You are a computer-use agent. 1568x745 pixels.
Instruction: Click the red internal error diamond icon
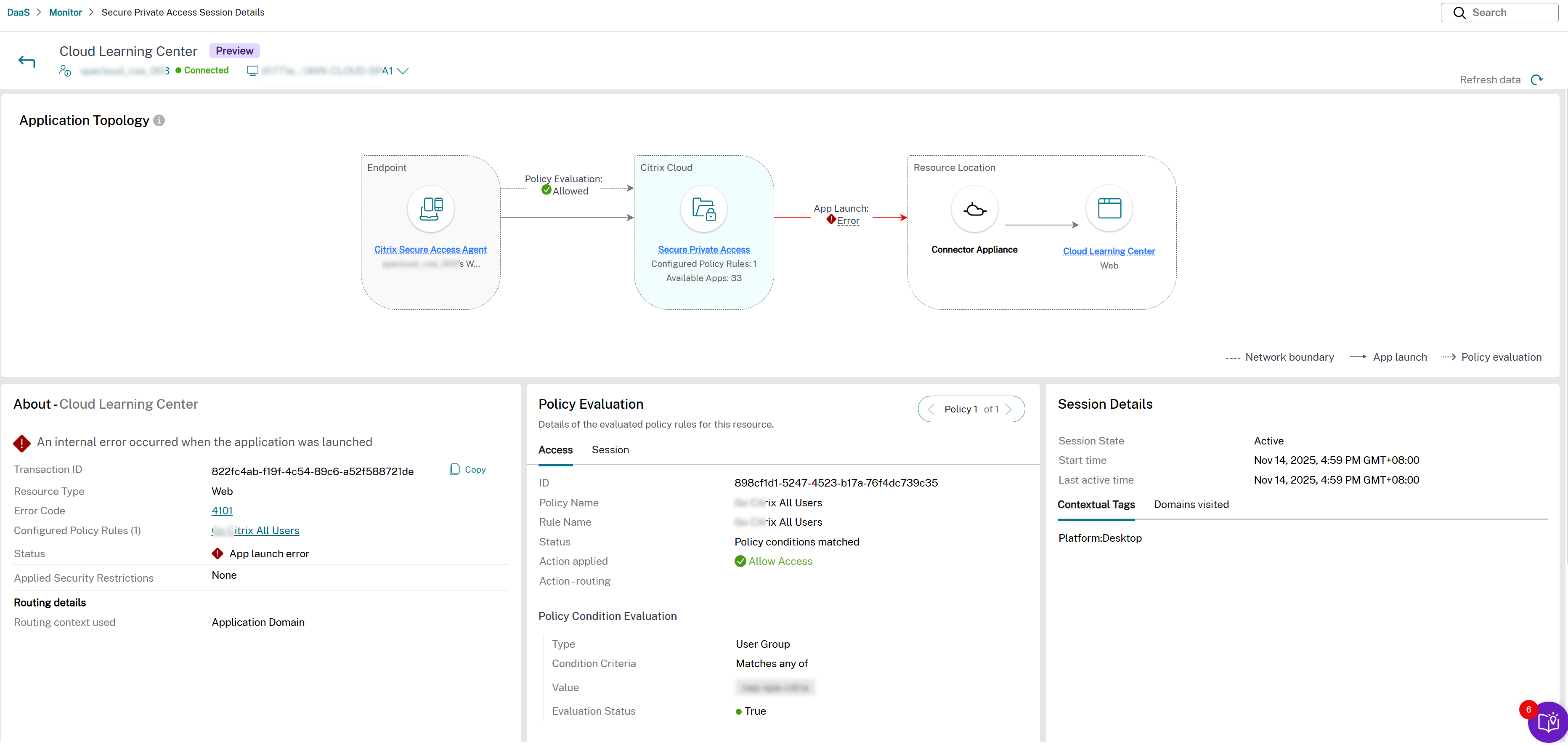pos(22,443)
